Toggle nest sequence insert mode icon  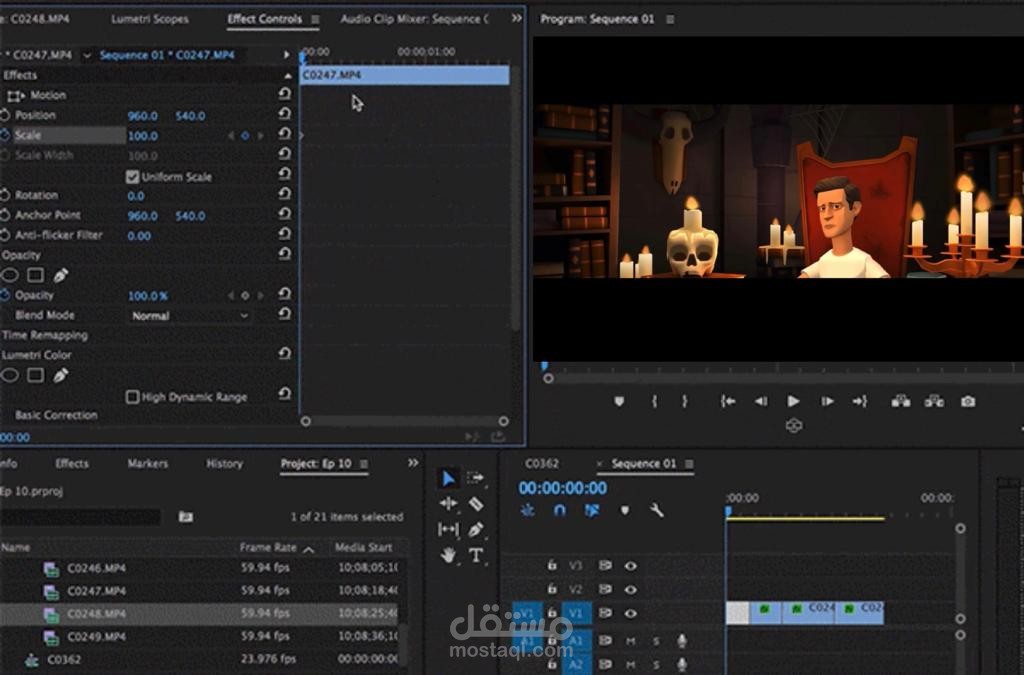(x=528, y=510)
